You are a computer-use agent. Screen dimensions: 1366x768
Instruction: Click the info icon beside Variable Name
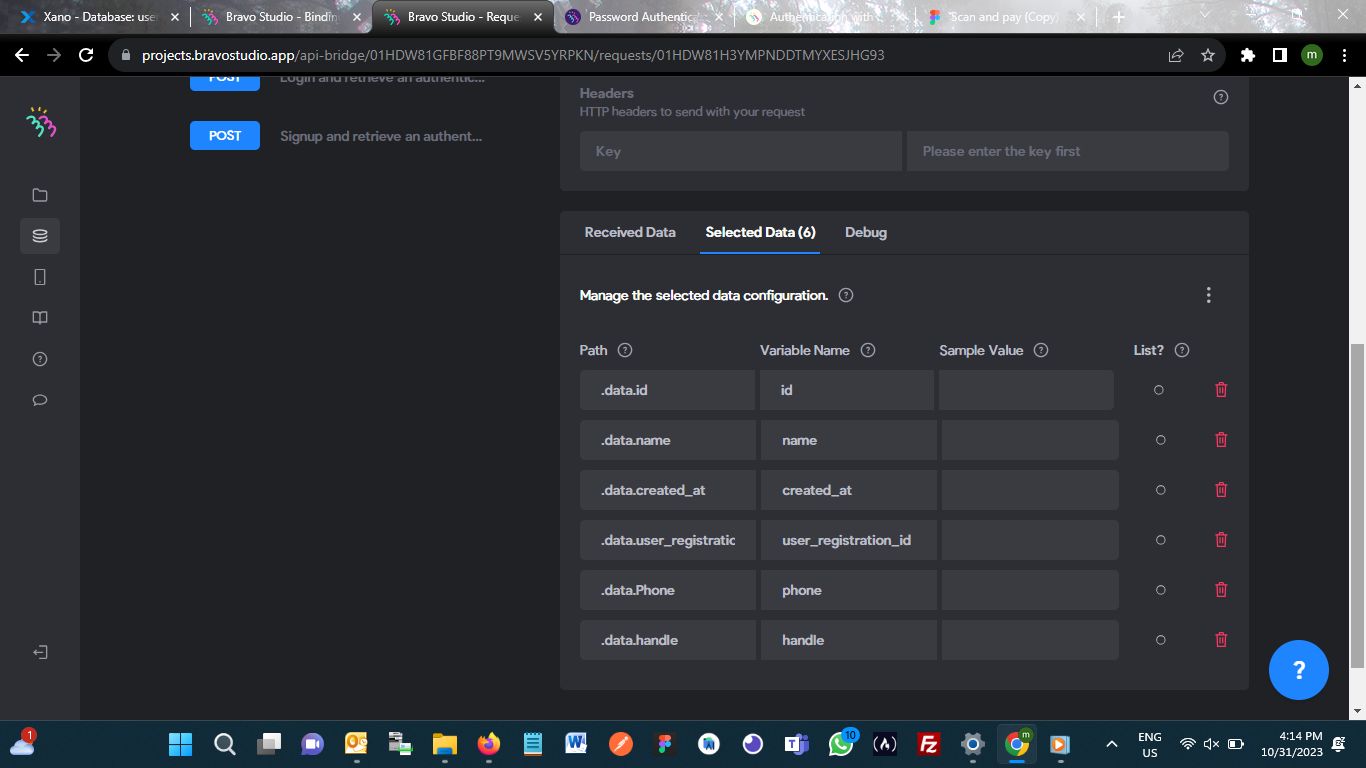point(868,350)
